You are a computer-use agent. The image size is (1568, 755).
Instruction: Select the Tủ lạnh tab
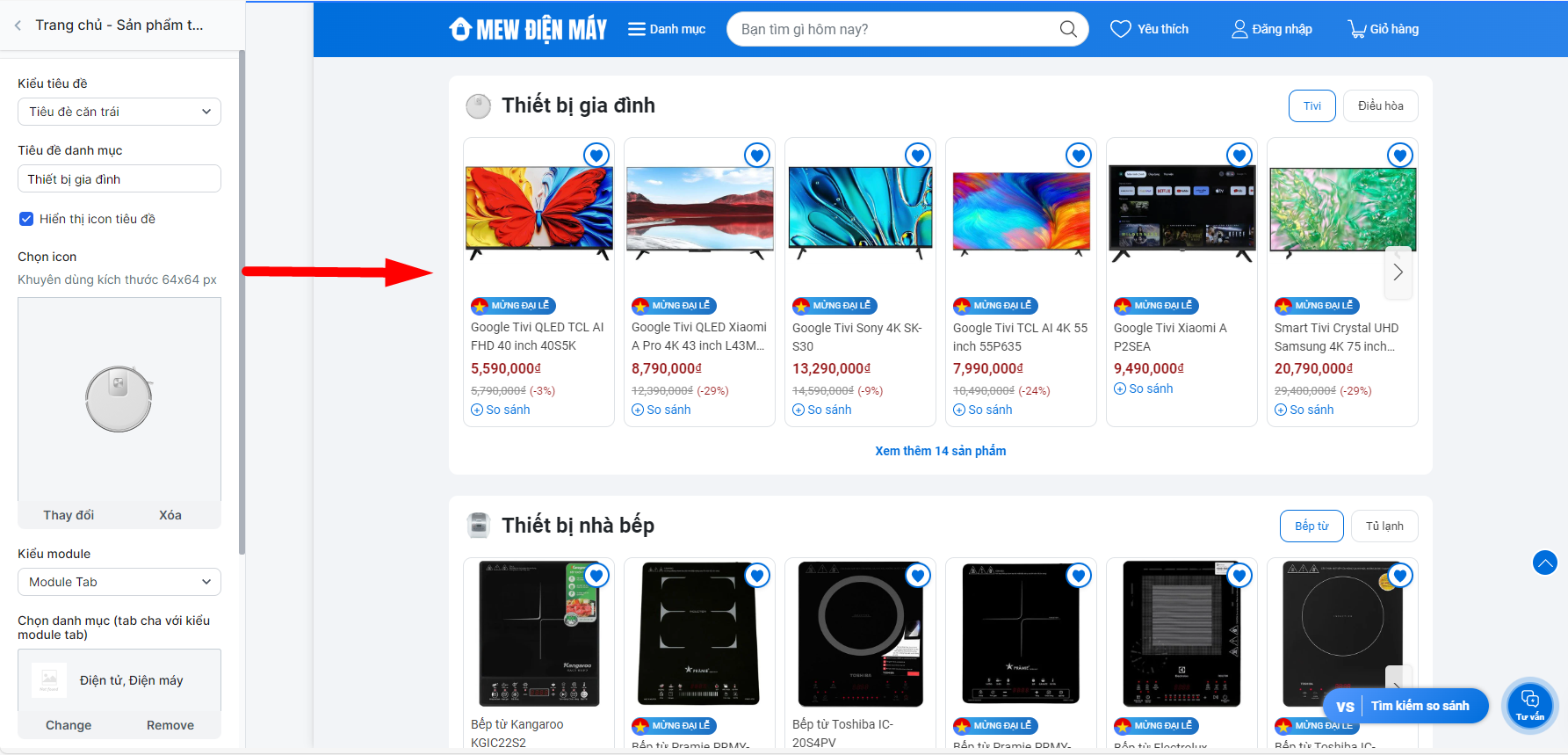pos(1384,526)
